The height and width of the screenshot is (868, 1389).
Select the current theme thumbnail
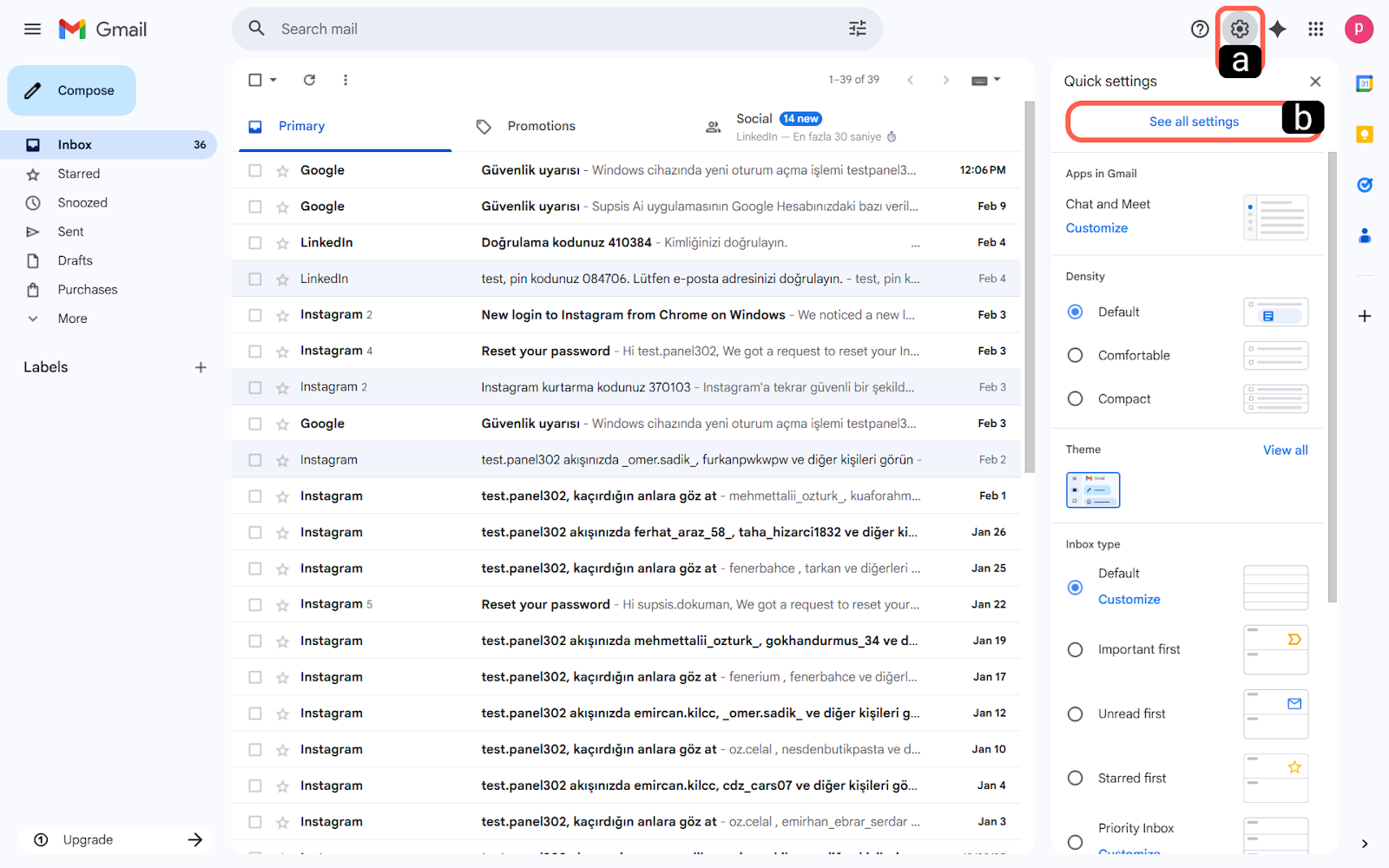click(1092, 490)
